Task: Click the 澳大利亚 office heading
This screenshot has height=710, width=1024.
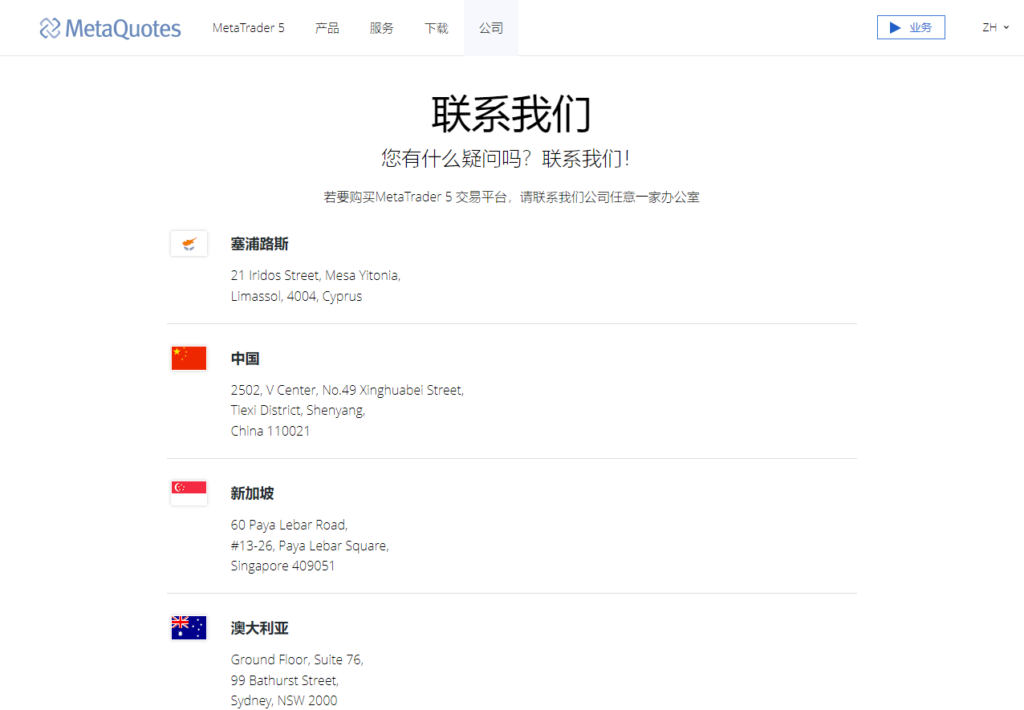Action: [x=259, y=628]
